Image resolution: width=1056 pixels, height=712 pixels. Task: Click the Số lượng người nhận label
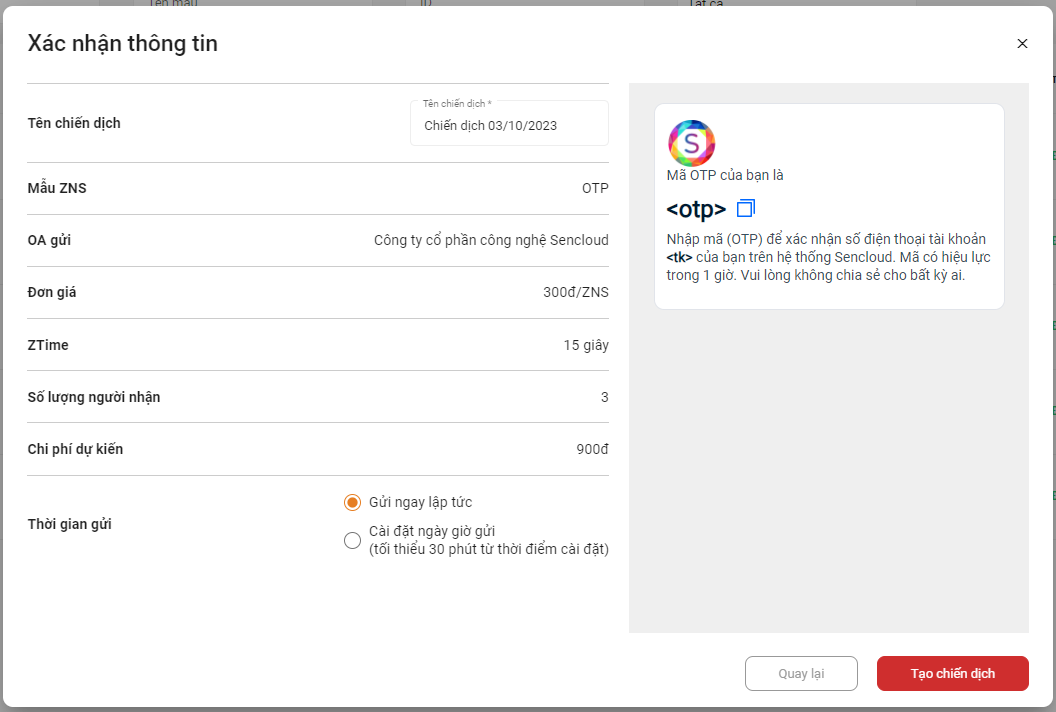(x=94, y=397)
